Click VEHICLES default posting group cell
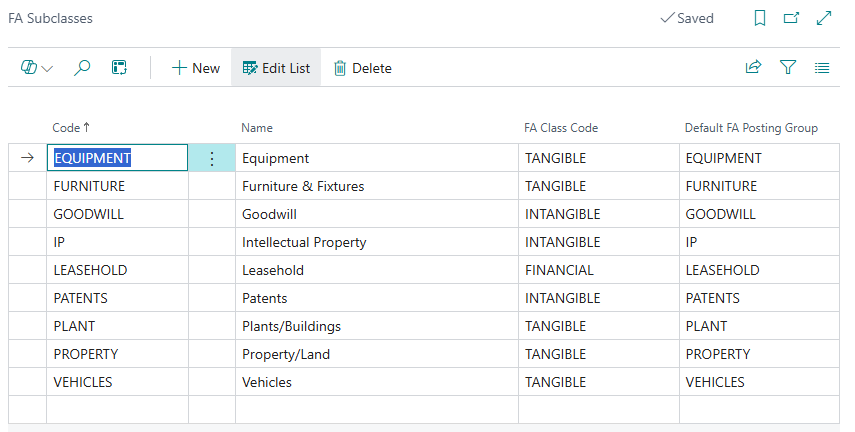The image size is (855, 432). click(759, 382)
